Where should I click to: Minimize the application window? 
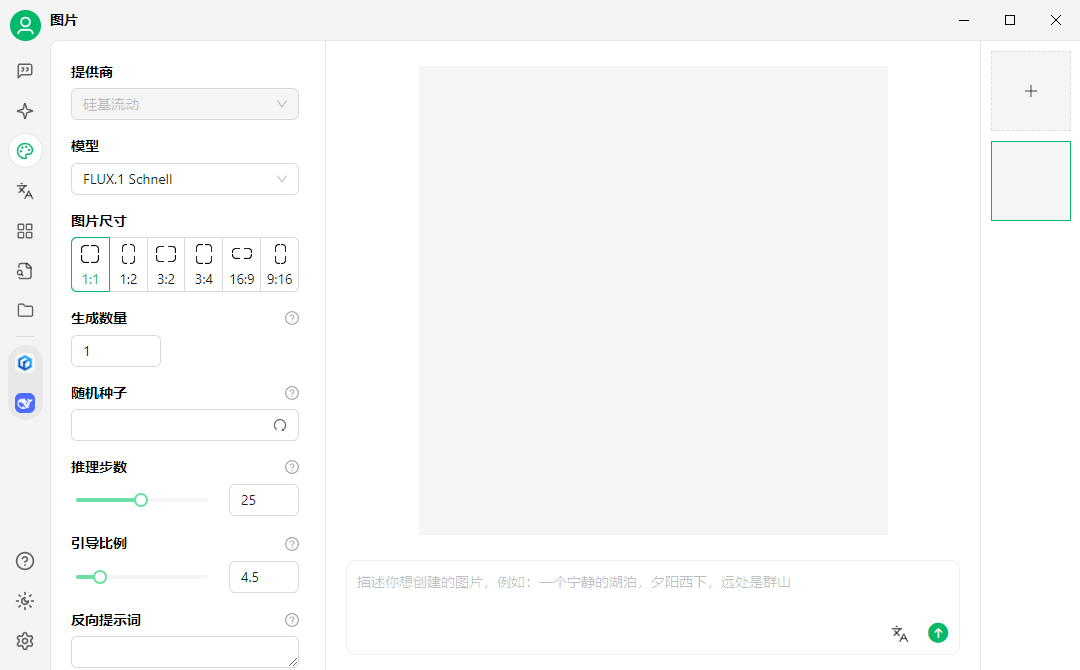click(964, 21)
